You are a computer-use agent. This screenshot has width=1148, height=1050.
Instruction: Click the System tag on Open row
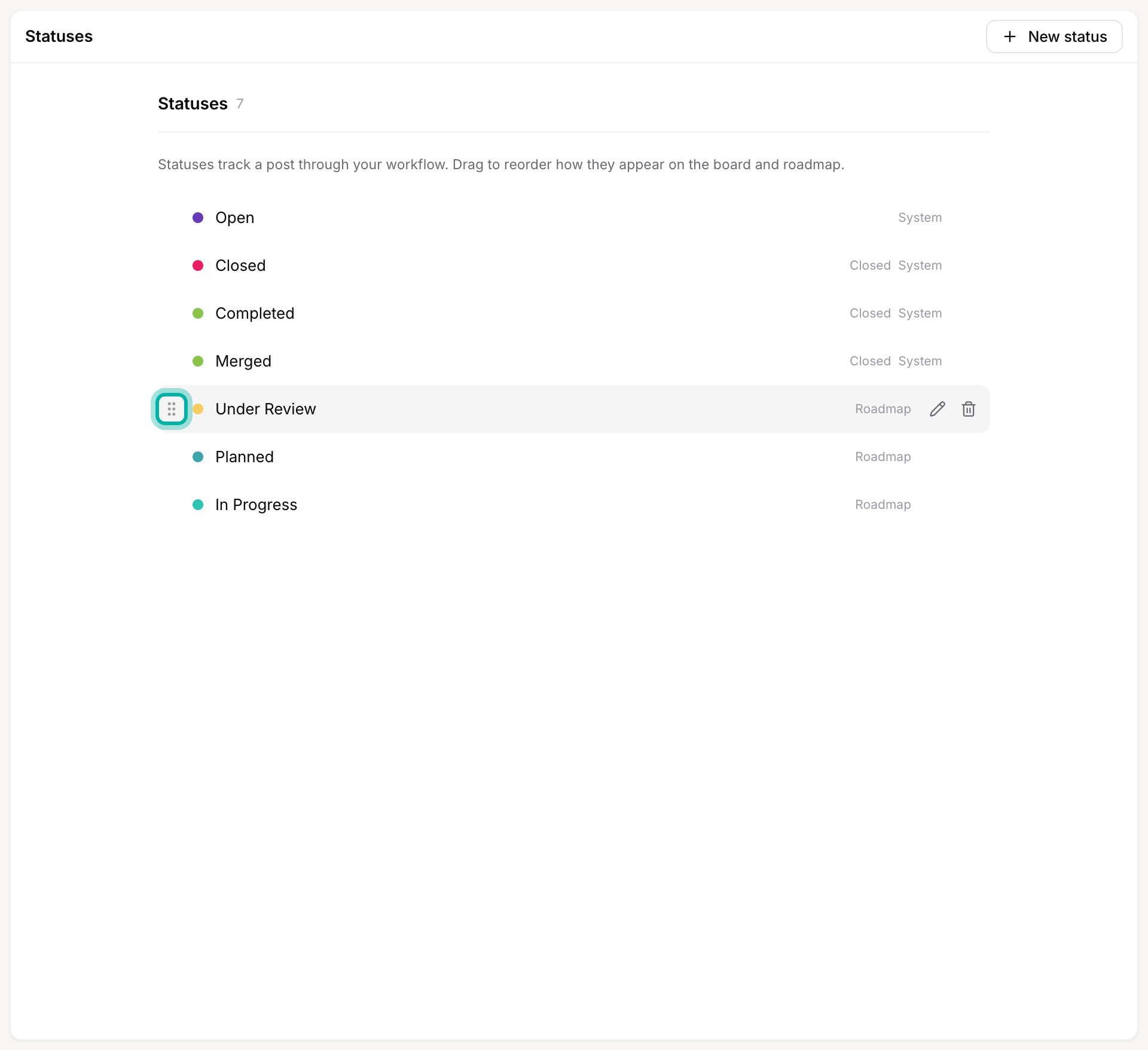[x=920, y=218]
